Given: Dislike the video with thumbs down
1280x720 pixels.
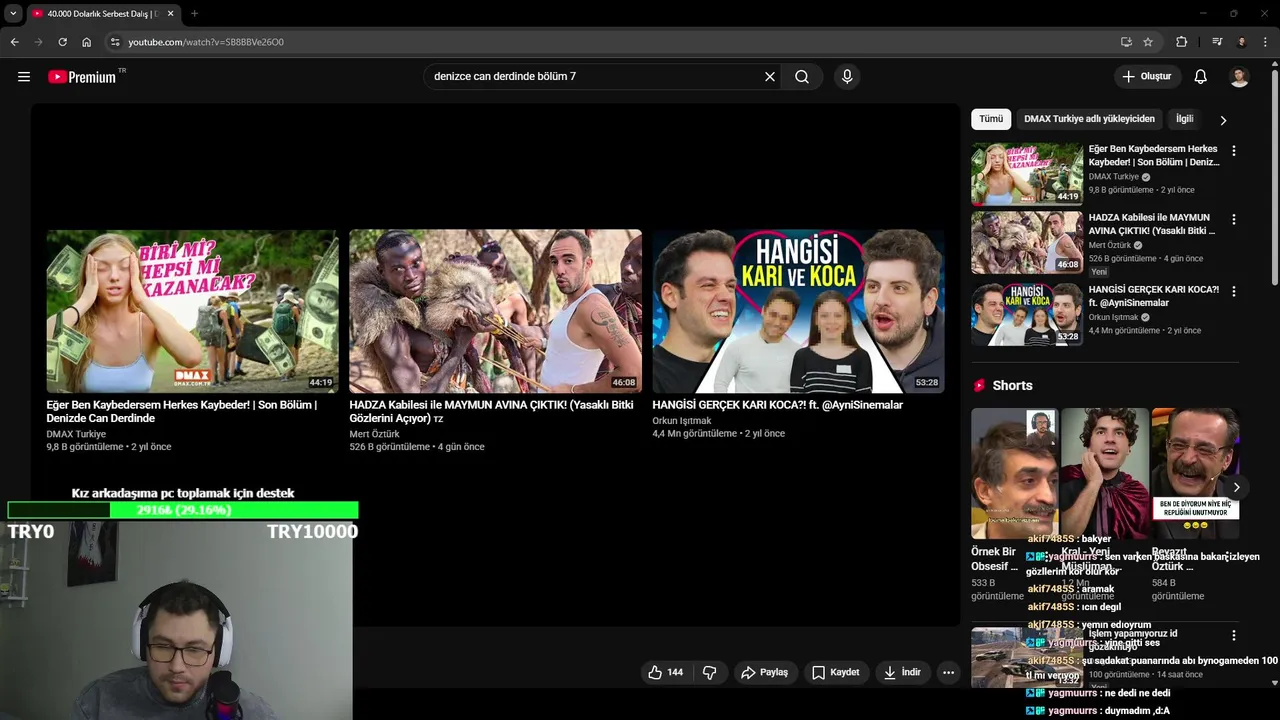Looking at the screenshot, I should coord(710,673).
